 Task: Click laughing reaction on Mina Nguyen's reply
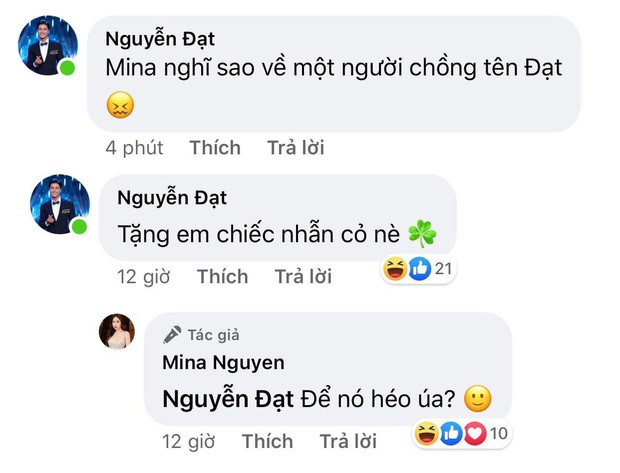point(425,433)
